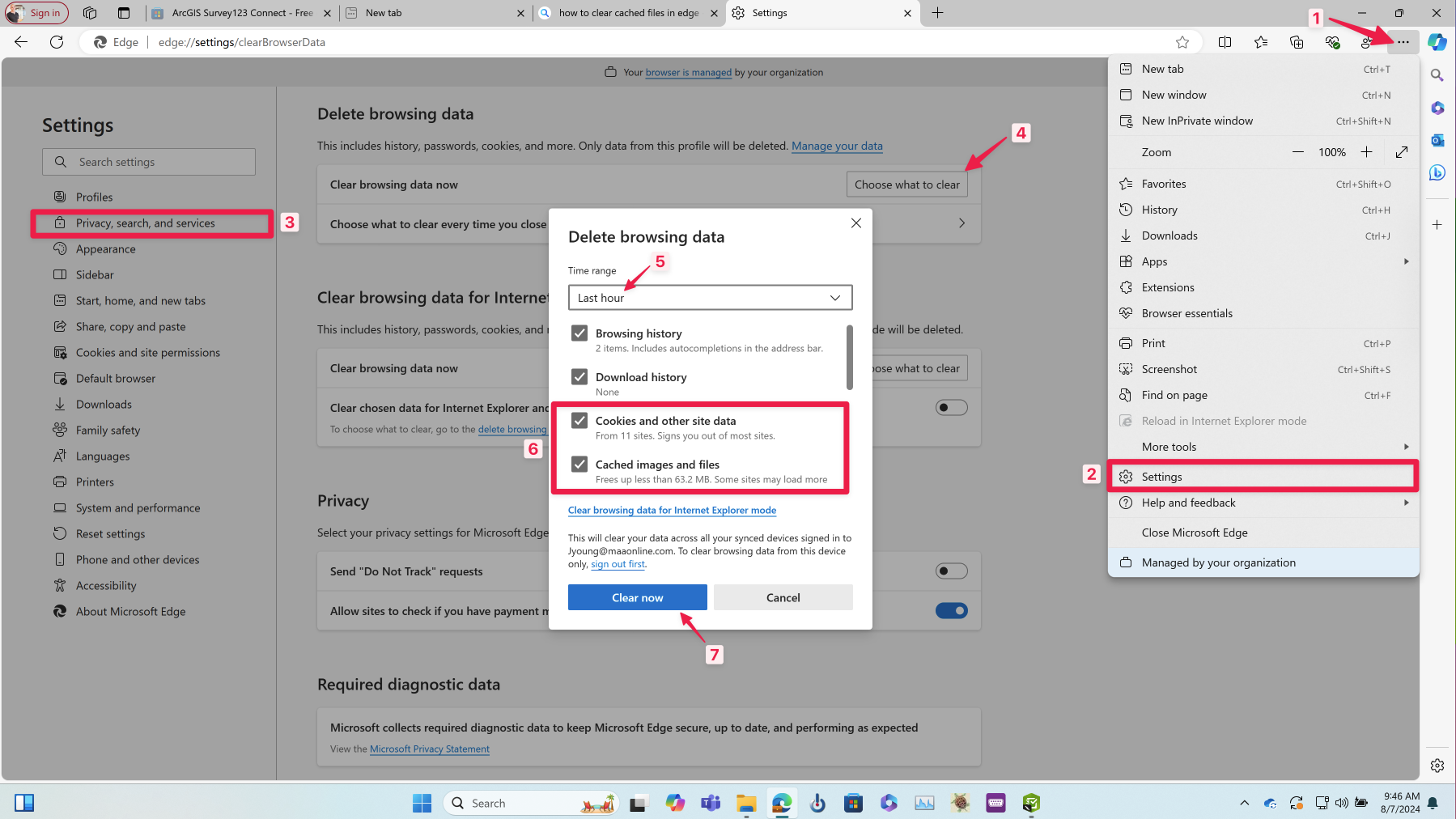Uncheck the Browsing history checkbox

click(579, 333)
